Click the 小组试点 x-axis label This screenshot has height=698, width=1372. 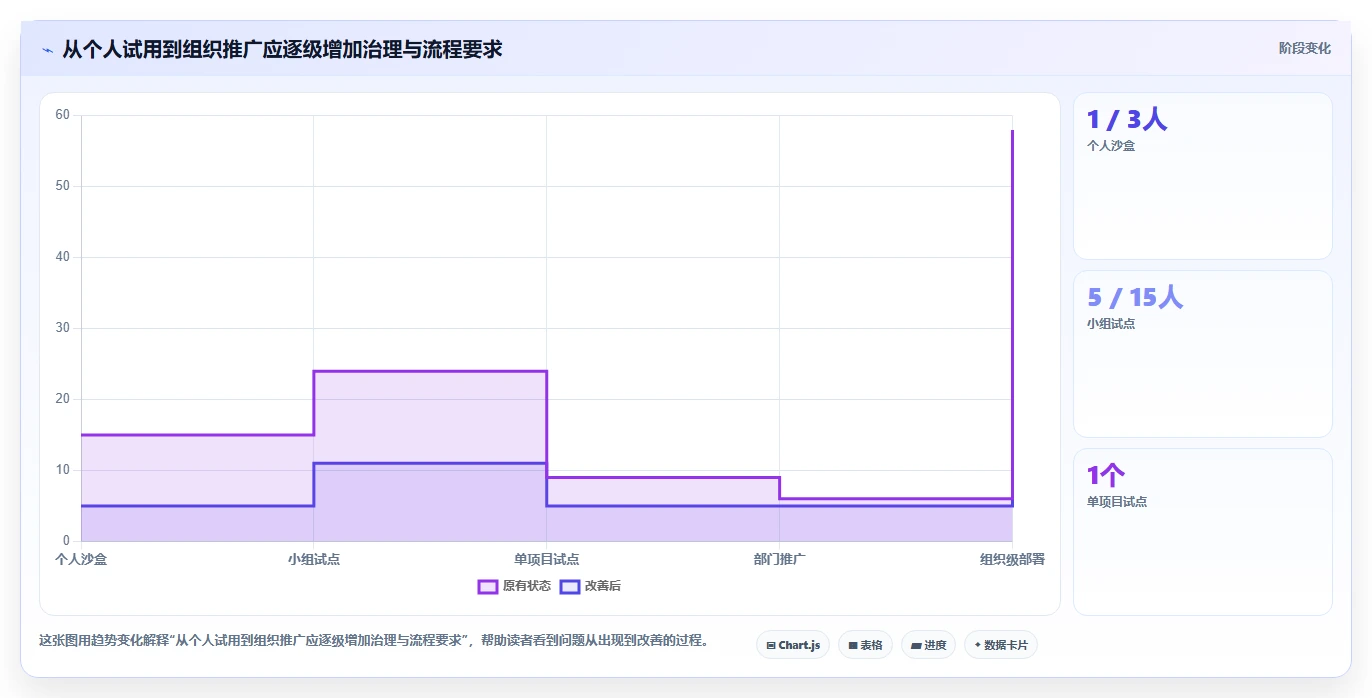click(x=314, y=559)
